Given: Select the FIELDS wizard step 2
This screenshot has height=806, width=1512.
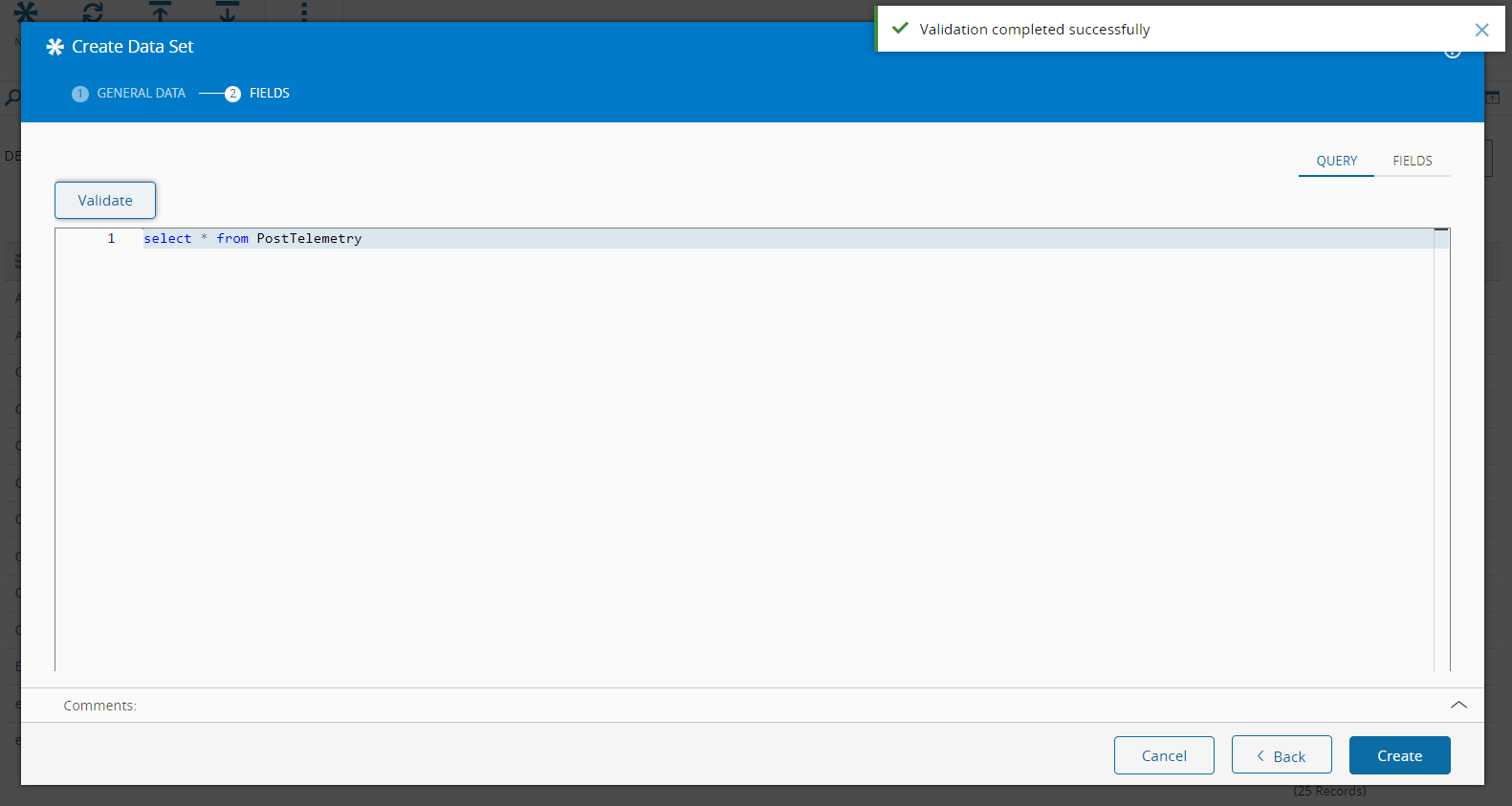Looking at the screenshot, I should pyautogui.click(x=257, y=93).
